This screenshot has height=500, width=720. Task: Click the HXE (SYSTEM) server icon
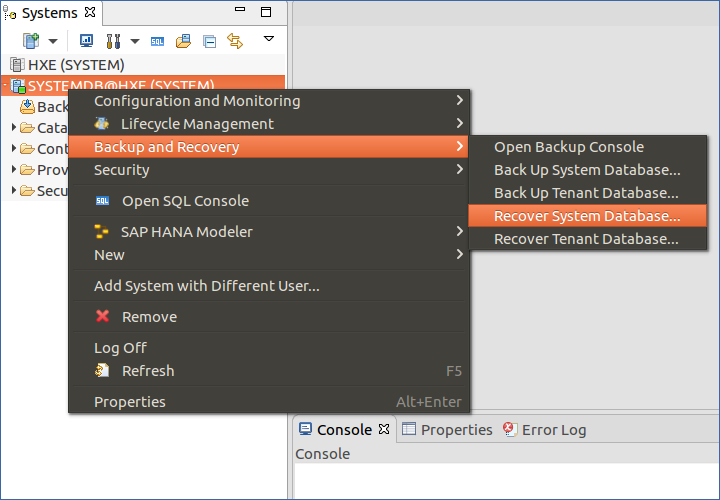click(17, 65)
